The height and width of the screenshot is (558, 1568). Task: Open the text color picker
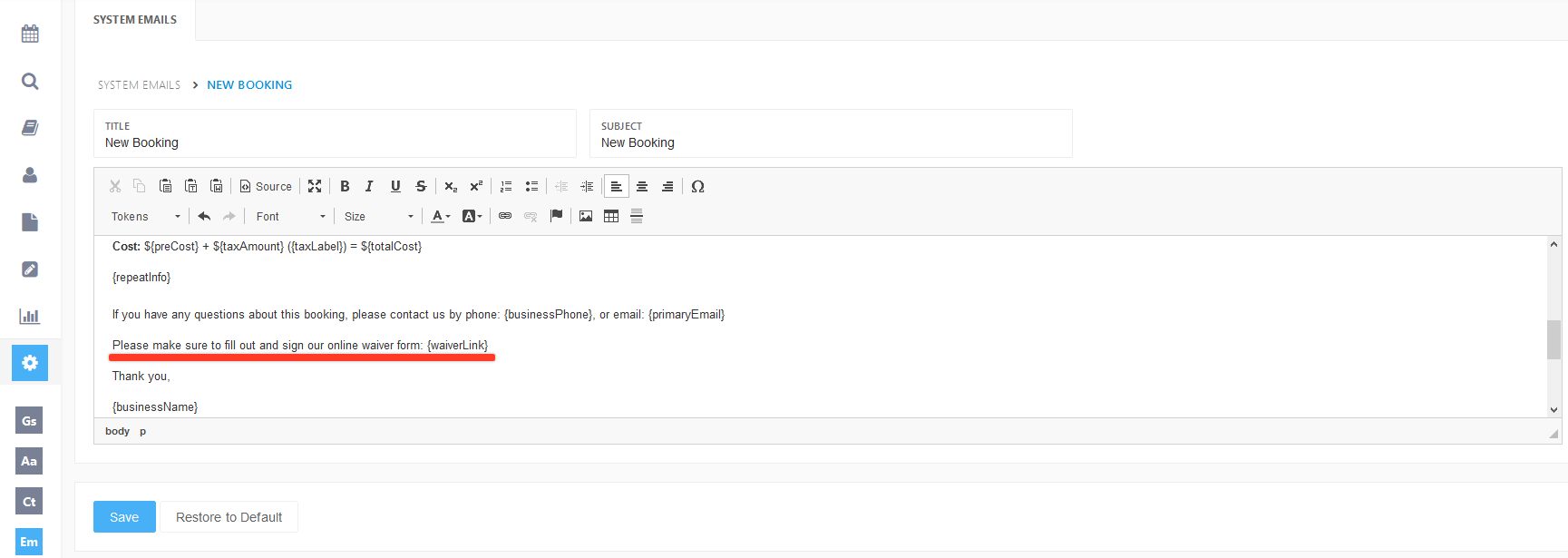click(x=441, y=216)
